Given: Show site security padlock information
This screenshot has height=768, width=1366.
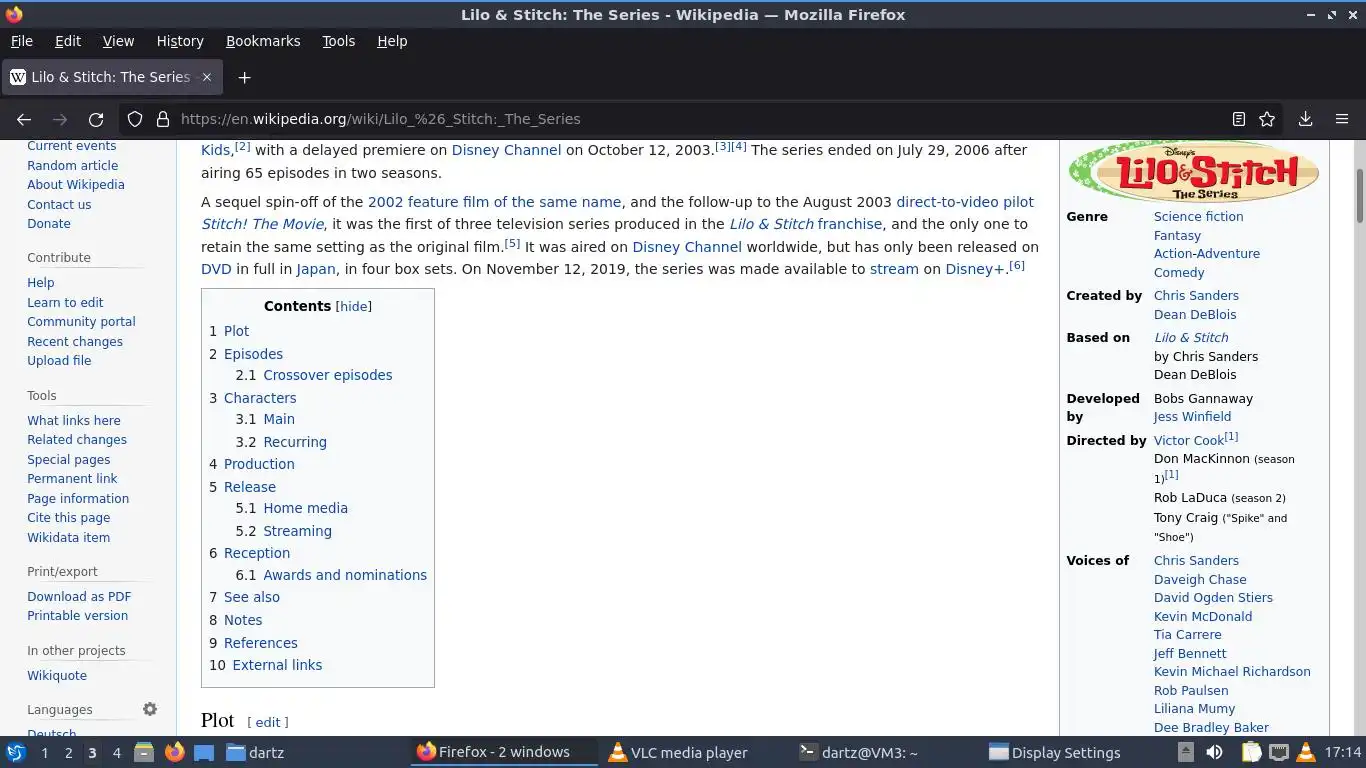Looking at the screenshot, I should (x=162, y=119).
